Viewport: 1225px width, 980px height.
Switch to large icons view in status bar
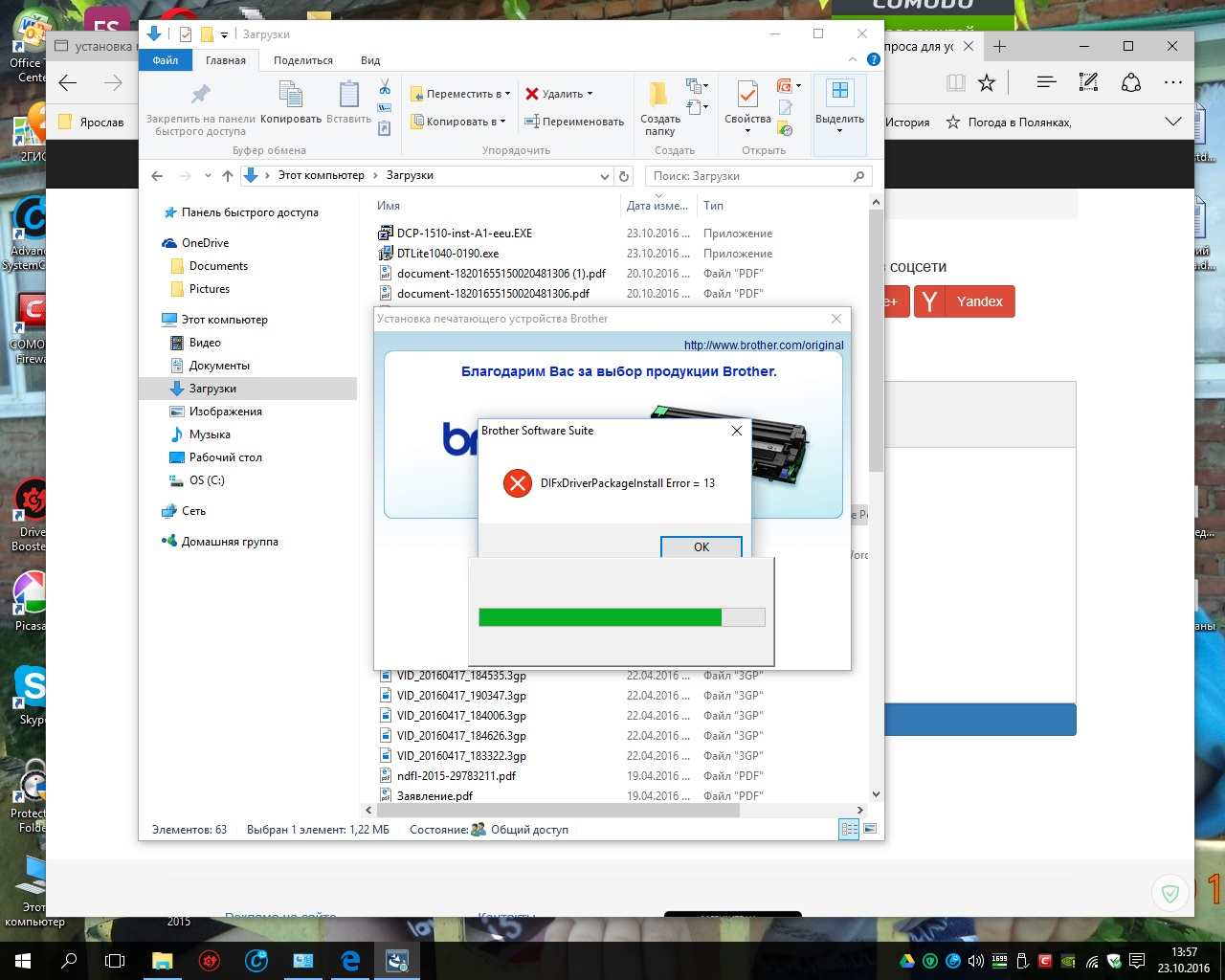pyautogui.click(x=870, y=830)
